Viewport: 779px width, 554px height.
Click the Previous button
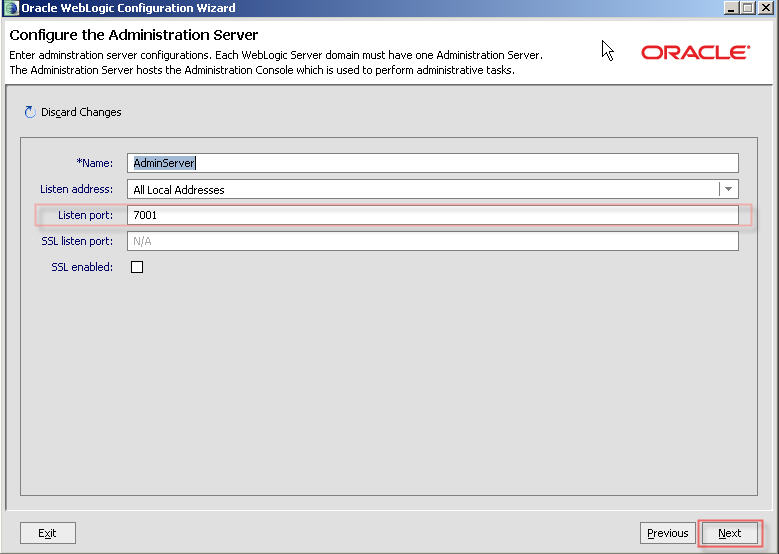[667, 533]
